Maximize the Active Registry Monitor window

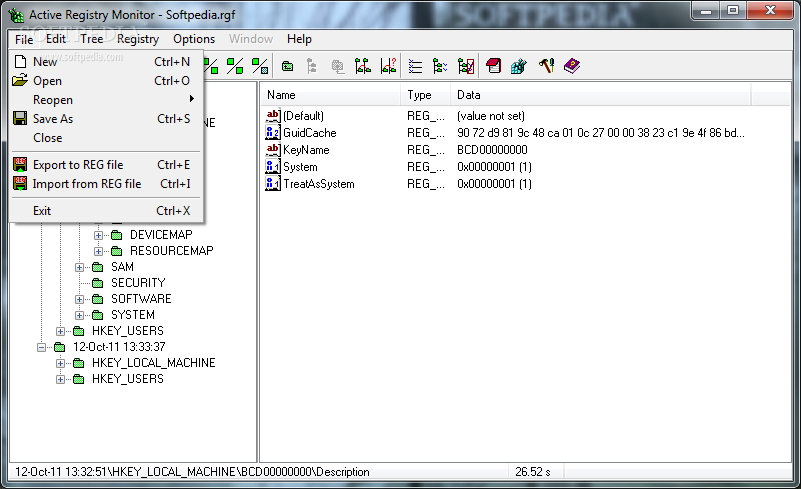click(733, 10)
